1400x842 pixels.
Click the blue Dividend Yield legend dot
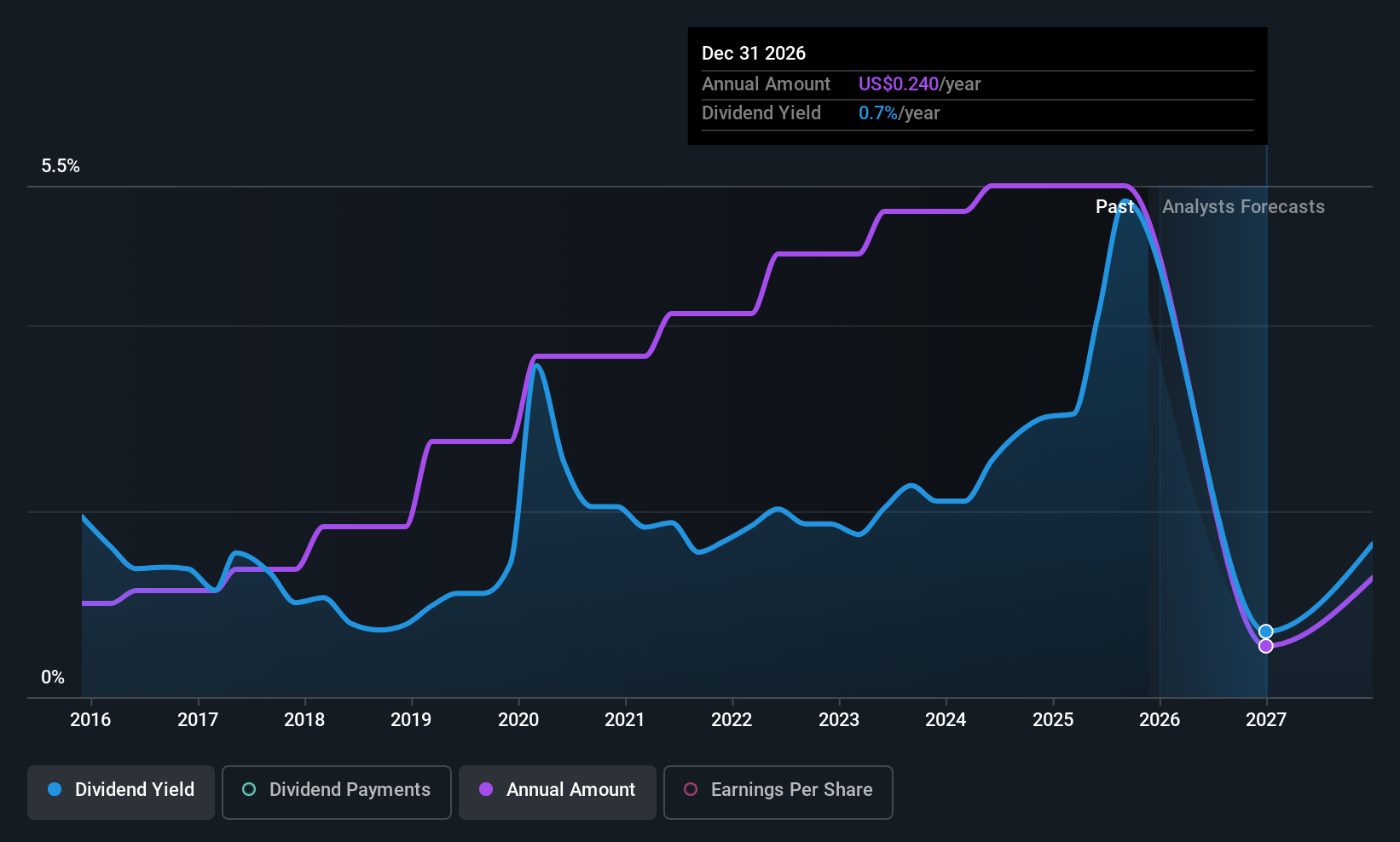pyautogui.click(x=55, y=790)
